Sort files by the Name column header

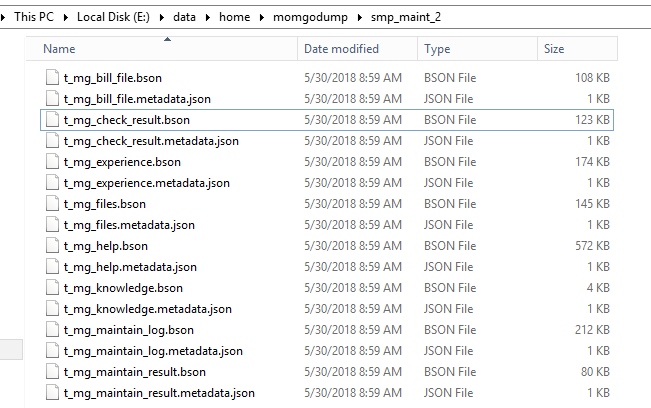(x=162, y=49)
